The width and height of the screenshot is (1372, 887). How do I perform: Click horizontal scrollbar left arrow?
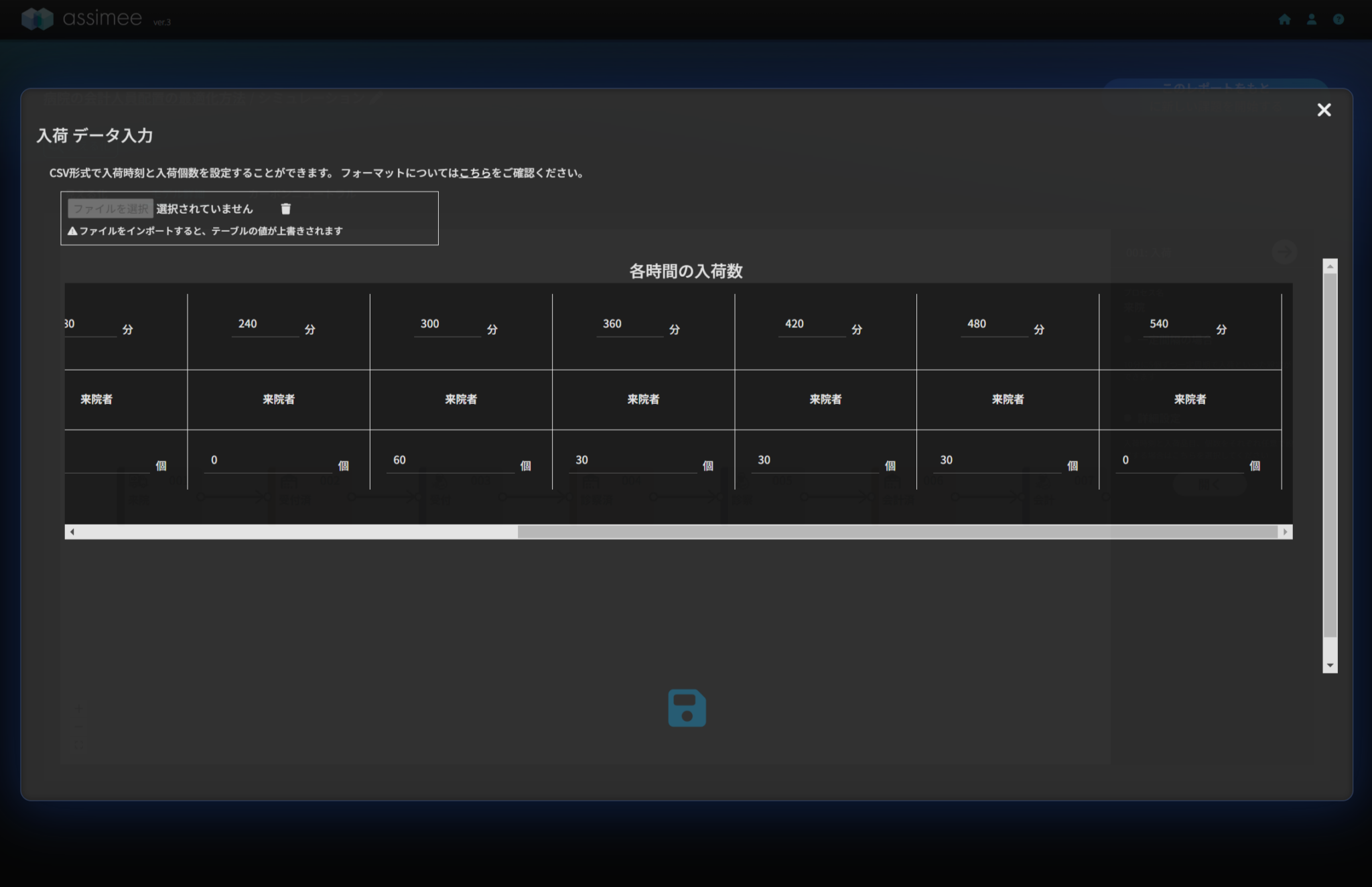point(72,532)
